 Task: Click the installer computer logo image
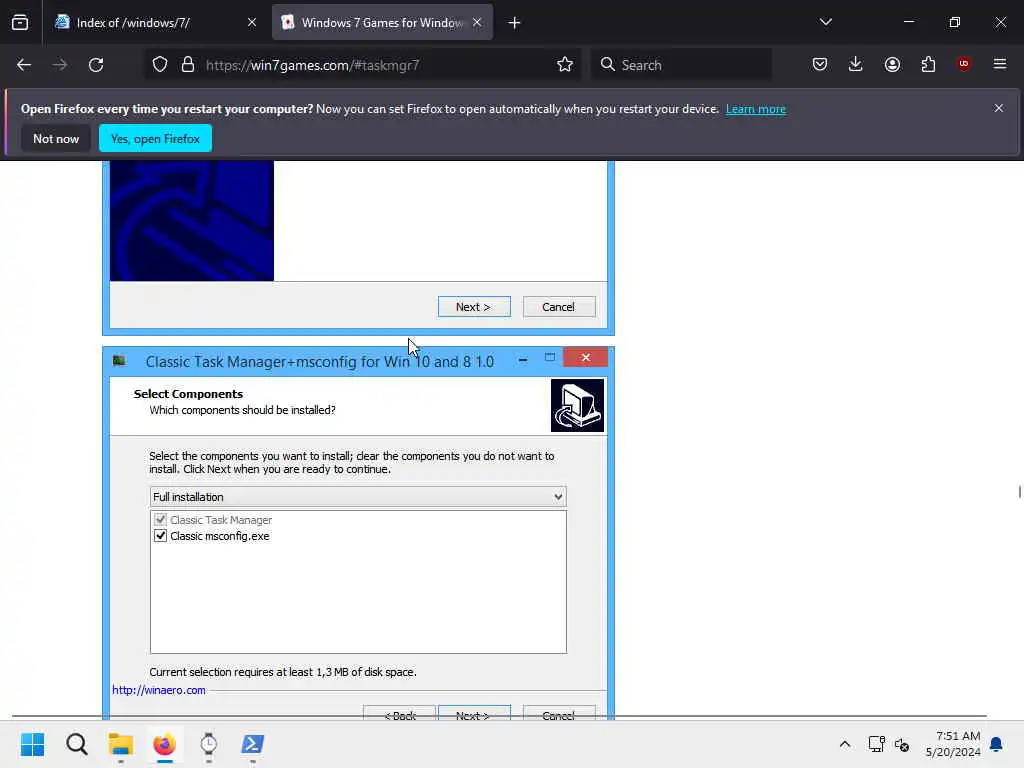point(577,406)
